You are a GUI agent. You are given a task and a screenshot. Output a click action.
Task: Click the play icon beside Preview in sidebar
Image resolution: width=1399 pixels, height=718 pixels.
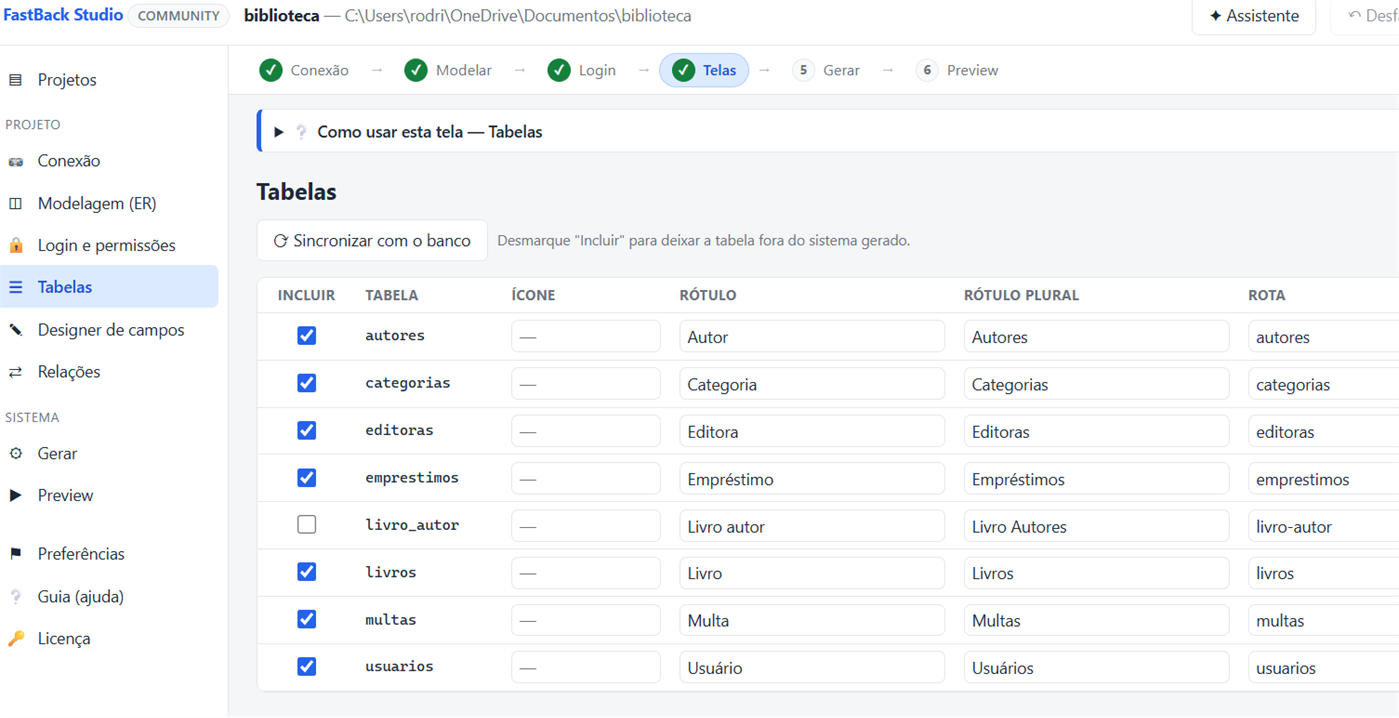pos(15,496)
